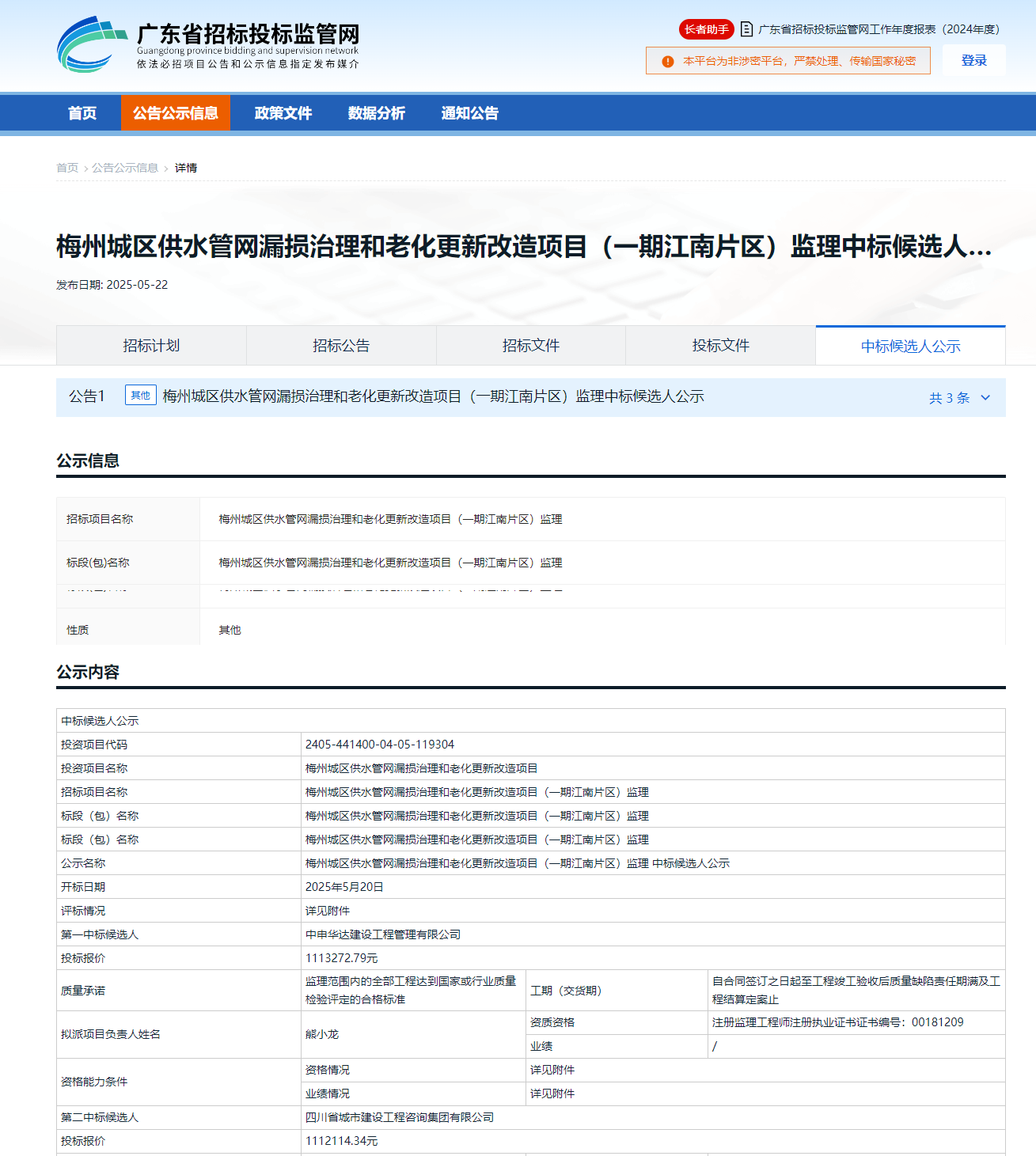1036x1156 pixels.
Task: Click the 首页 breadcrumb link
Action: pyautogui.click(x=67, y=168)
